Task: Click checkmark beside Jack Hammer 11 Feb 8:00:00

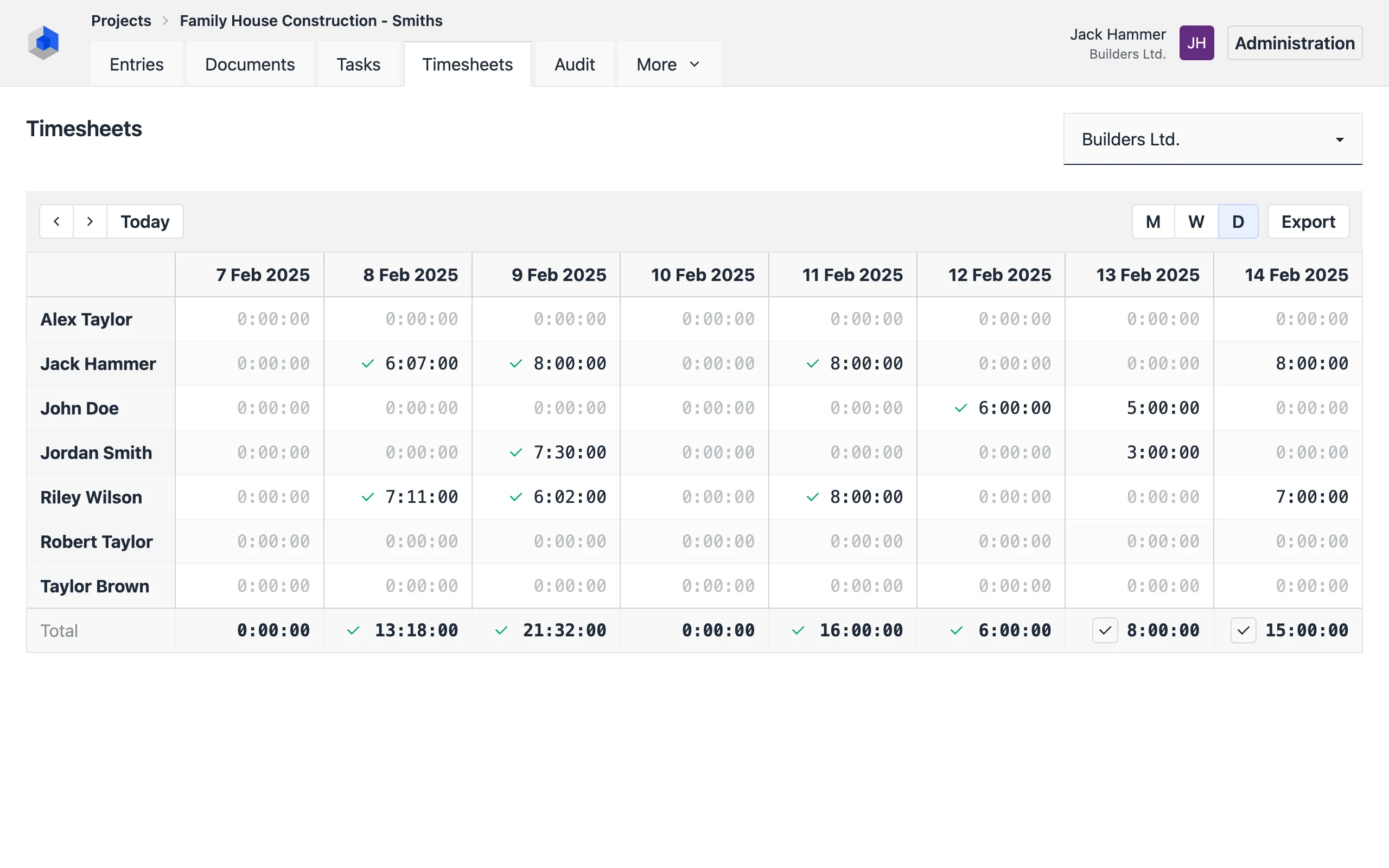Action: (813, 363)
